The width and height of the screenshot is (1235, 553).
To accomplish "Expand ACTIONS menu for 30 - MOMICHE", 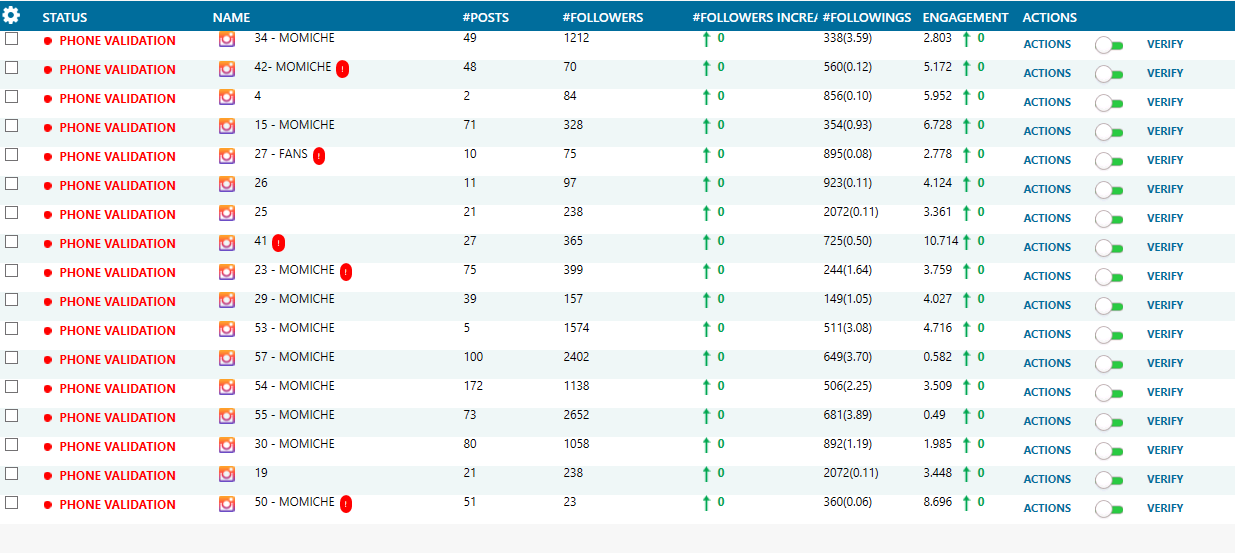I will click(1047, 450).
